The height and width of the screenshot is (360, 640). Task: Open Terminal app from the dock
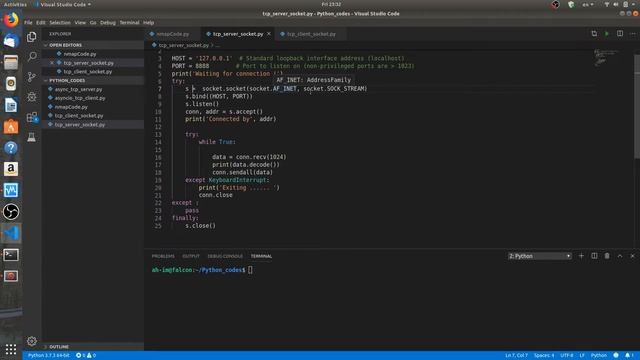[x=11, y=255]
